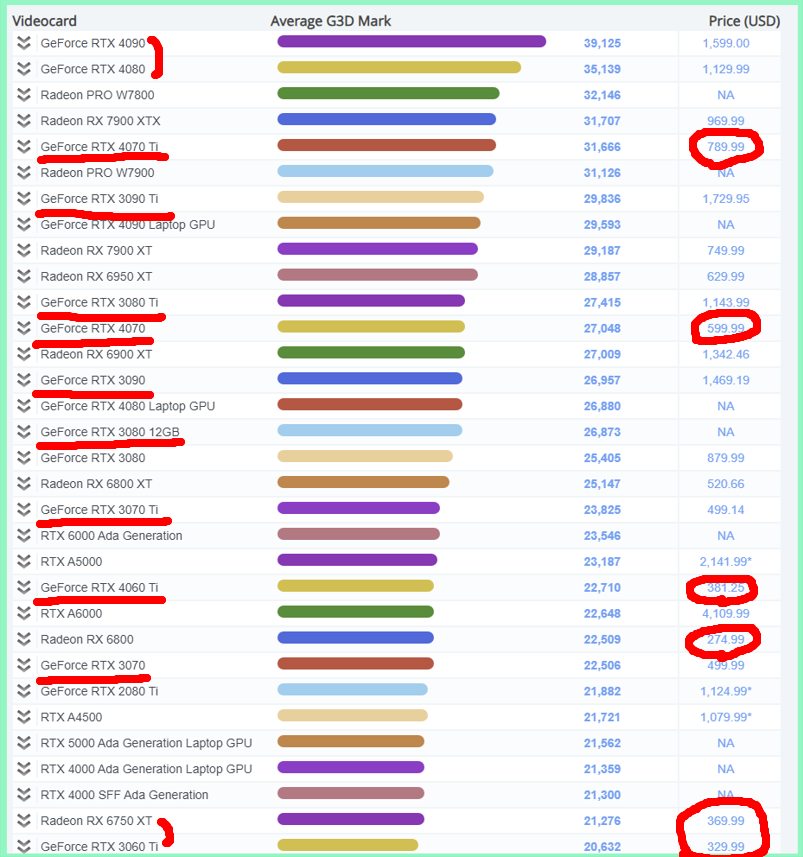Click the price 1,599.00
803x857 pixels.
[726, 43]
